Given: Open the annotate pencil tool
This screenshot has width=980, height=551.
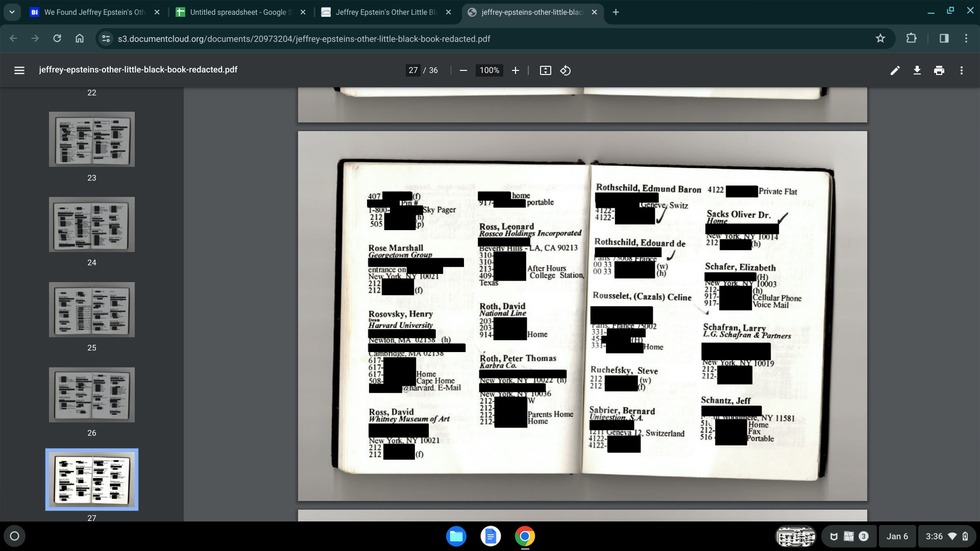Looking at the screenshot, I should [895, 71].
